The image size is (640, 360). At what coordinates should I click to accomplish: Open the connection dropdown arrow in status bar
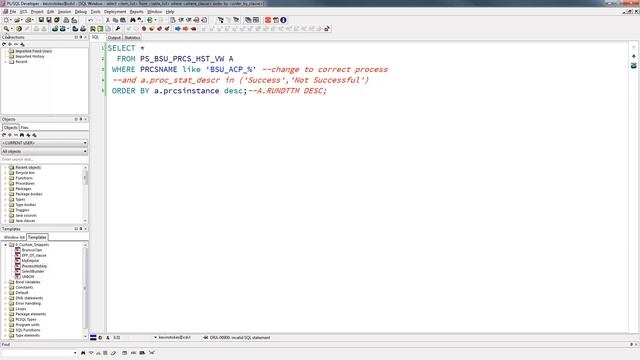tap(156, 338)
